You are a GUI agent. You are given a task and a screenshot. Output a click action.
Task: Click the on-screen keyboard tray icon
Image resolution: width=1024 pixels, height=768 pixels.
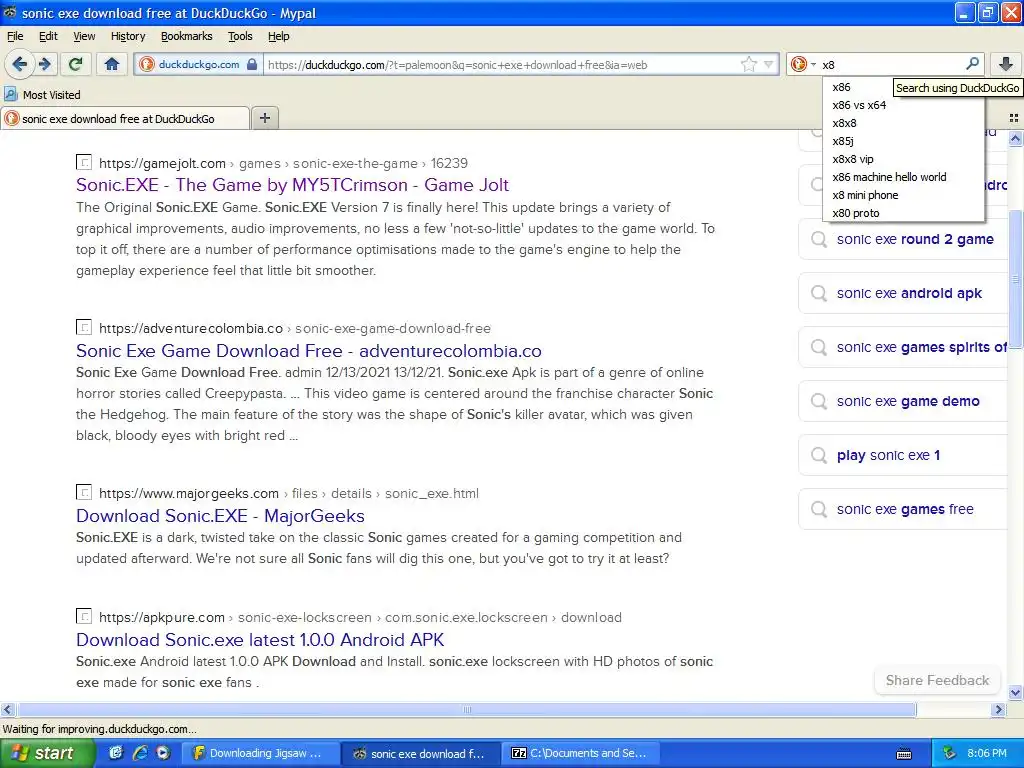(x=904, y=754)
